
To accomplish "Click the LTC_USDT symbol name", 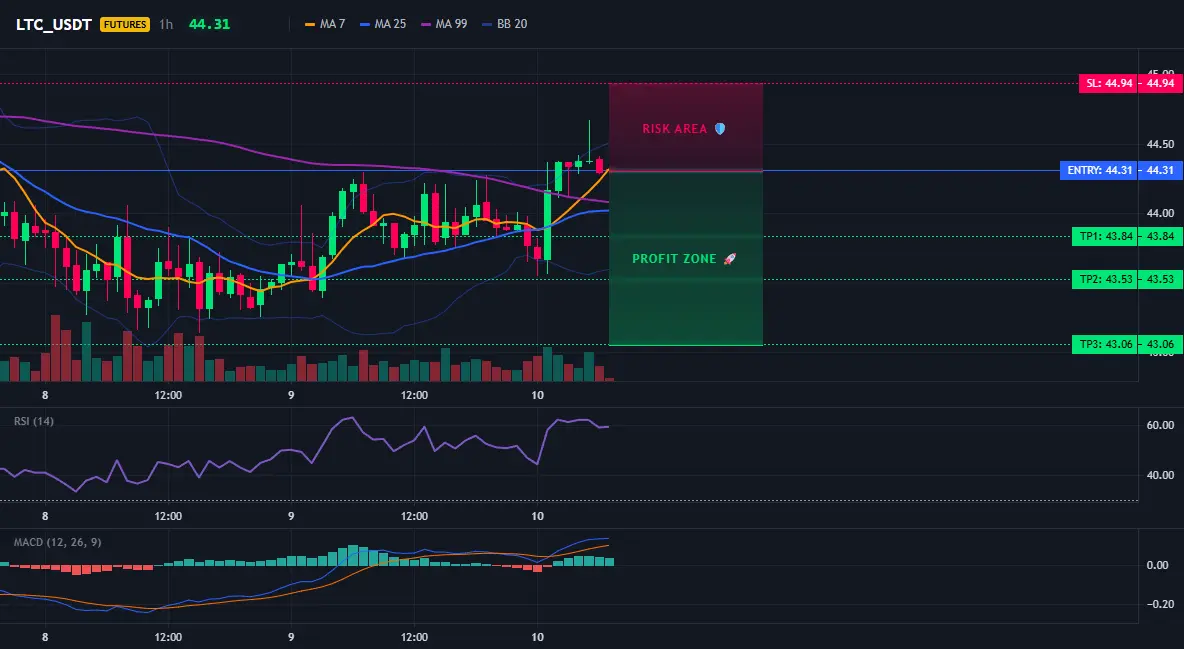I will (x=54, y=24).
